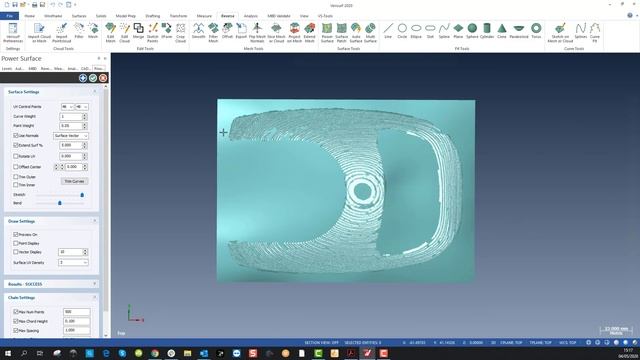The image size is (640, 360).
Task: Open the first UV Control Points dropdown
Action: (x=67, y=107)
